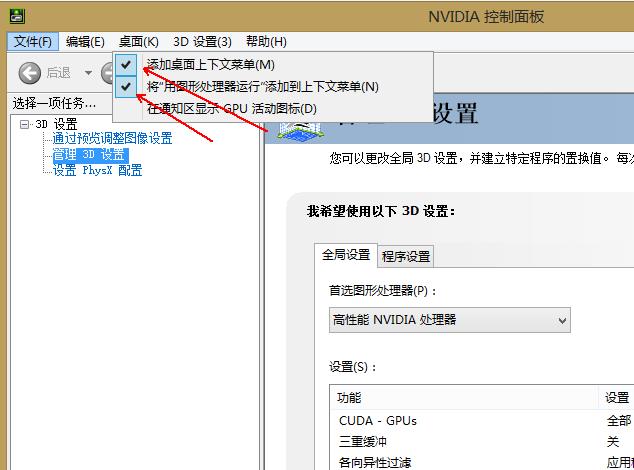Open the 编辑(E) menu
The width and height of the screenshot is (634, 470).
[85, 41]
